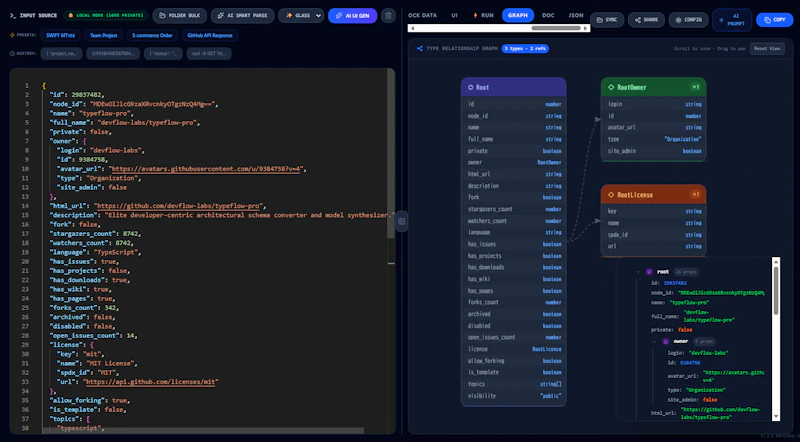Image resolution: width=800 pixels, height=442 pixels.
Task: Click the circle icon on the Root node header
Action: click(470, 87)
